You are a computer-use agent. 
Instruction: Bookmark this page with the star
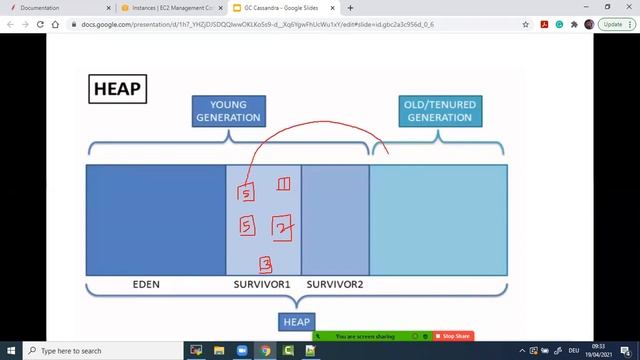click(x=526, y=24)
